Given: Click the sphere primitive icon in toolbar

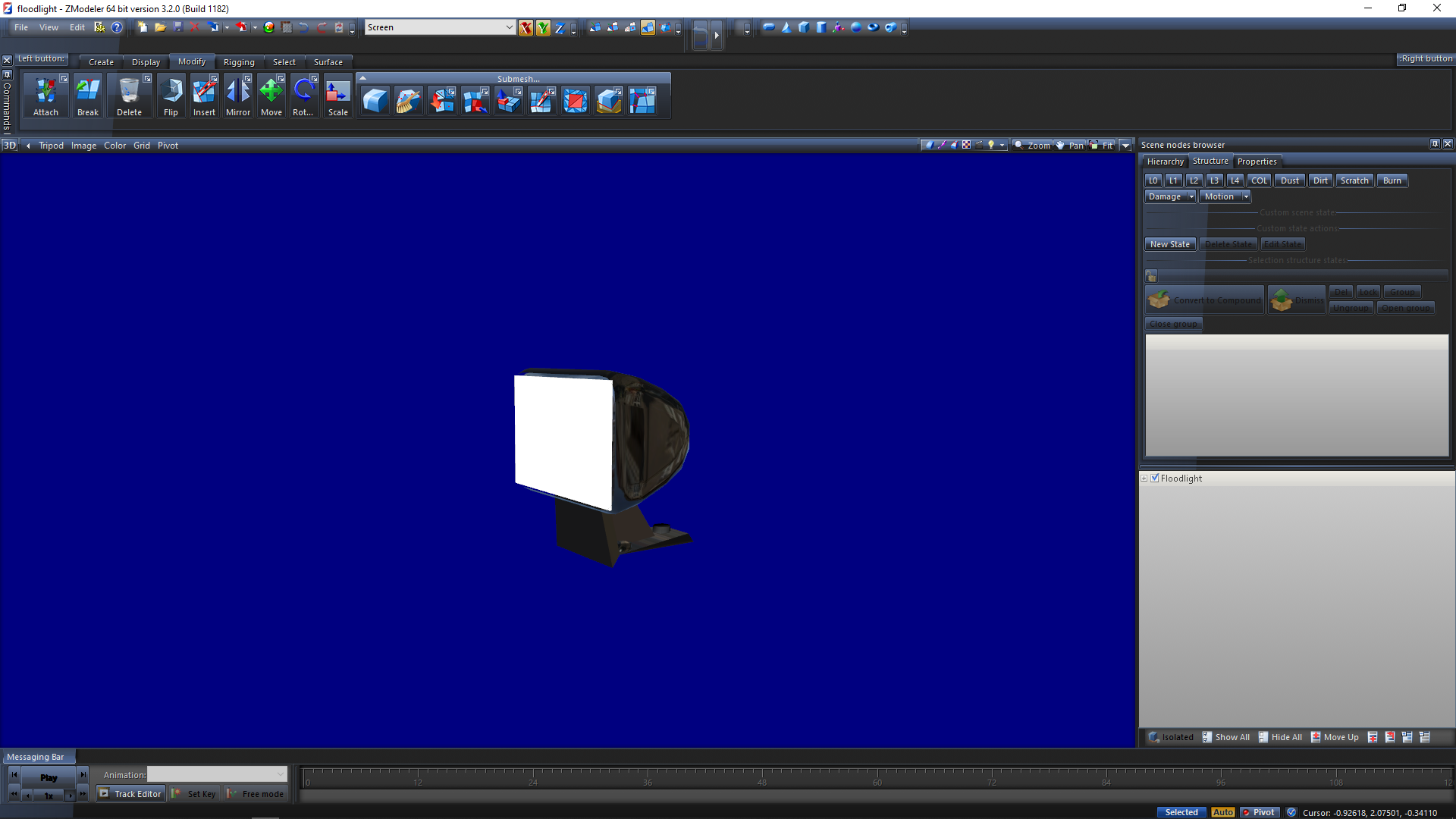Looking at the screenshot, I should (x=856, y=27).
